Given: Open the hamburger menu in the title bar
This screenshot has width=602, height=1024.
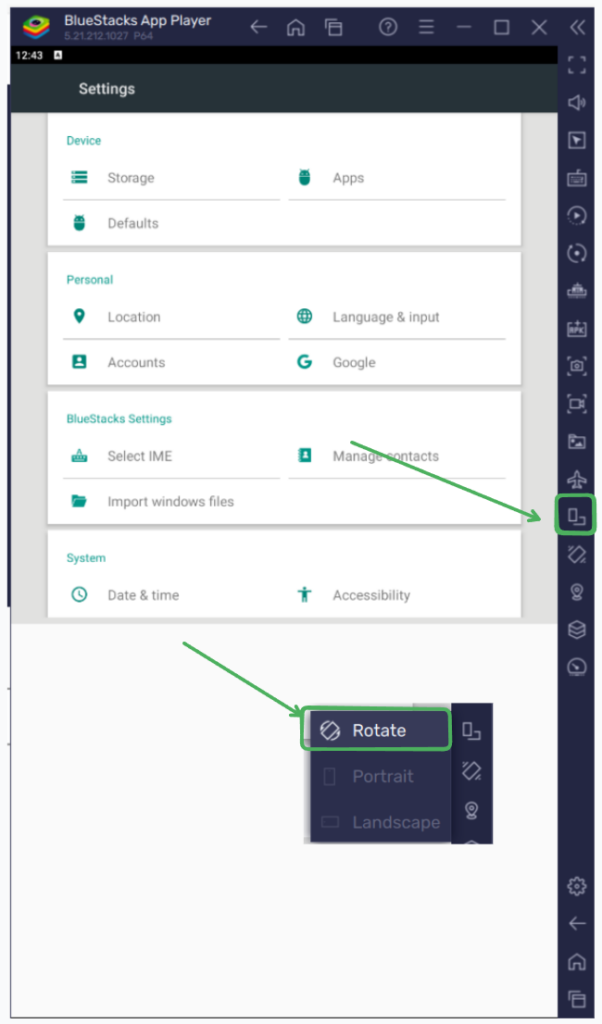Looking at the screenshot, I should (x=425, y=28).
